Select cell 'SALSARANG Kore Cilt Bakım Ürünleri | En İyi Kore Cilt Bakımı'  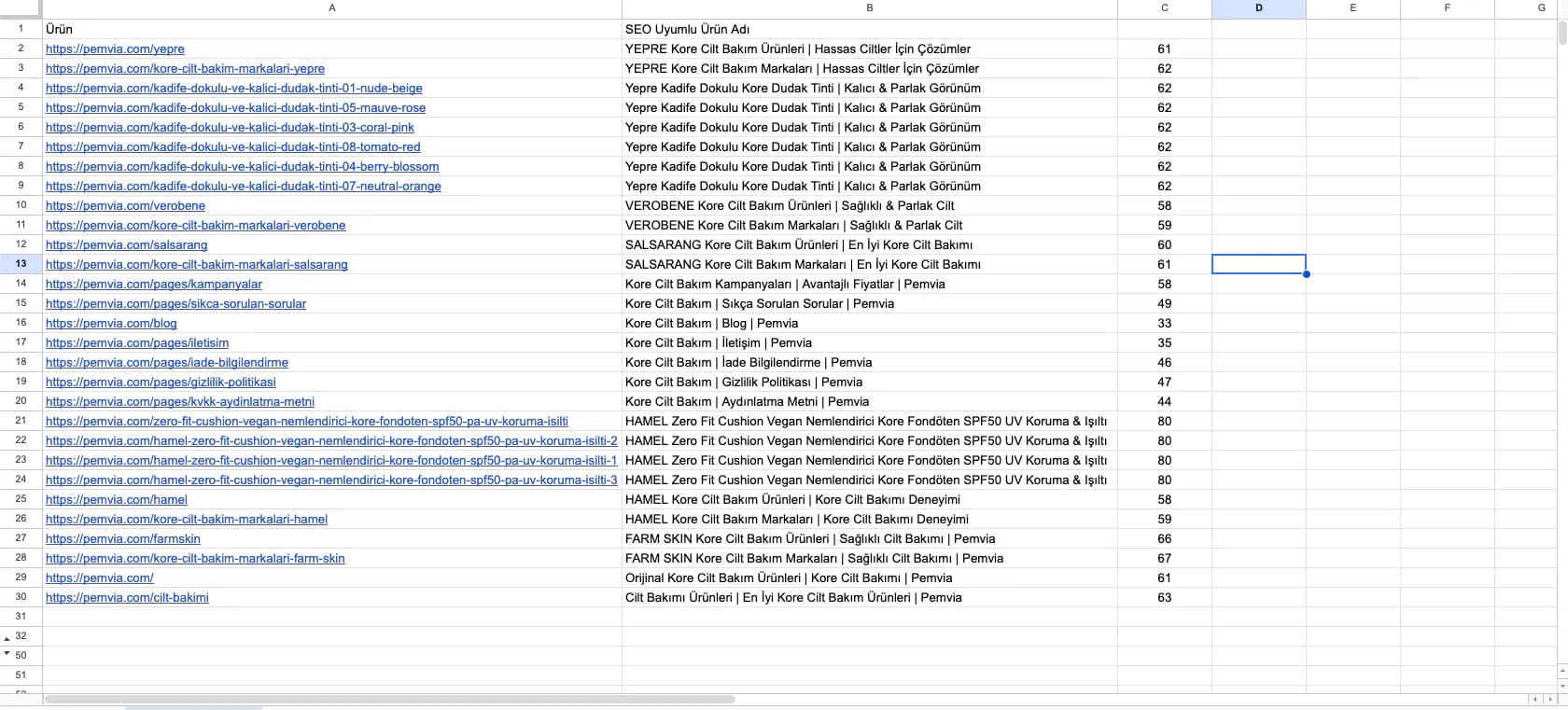coord(870,244)
